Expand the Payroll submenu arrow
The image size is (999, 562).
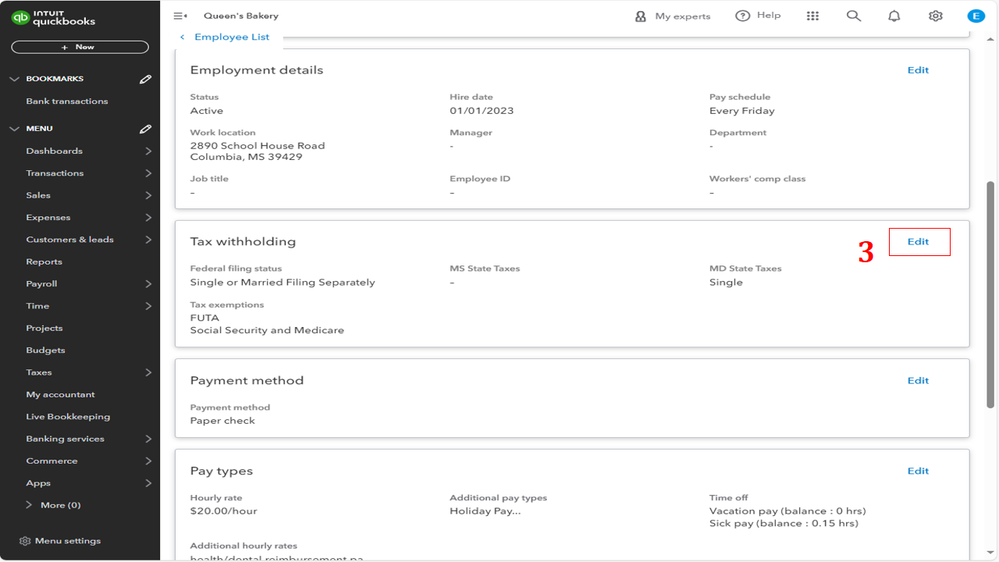148,284
